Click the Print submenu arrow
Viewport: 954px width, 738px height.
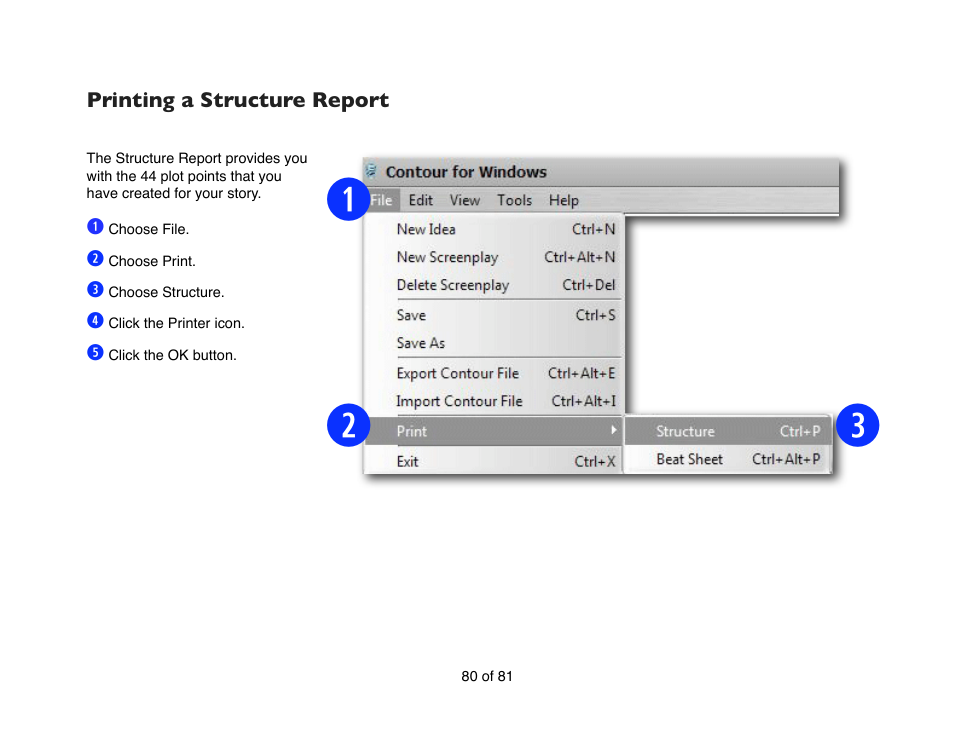pyautogui.click(x=613, y=430)
